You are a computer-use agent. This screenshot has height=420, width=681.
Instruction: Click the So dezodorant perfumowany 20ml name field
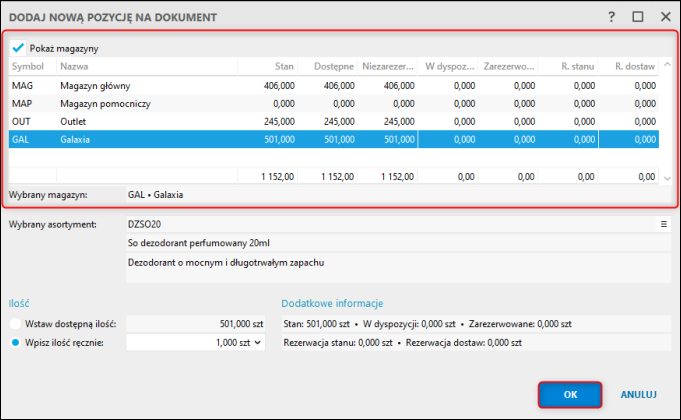tap(398, 243)
